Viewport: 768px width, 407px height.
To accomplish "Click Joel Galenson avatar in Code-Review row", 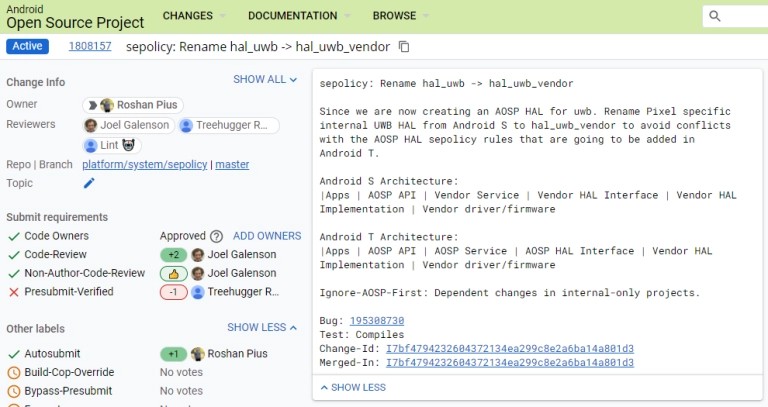I will pyautogui.click(x=198, y=255).
